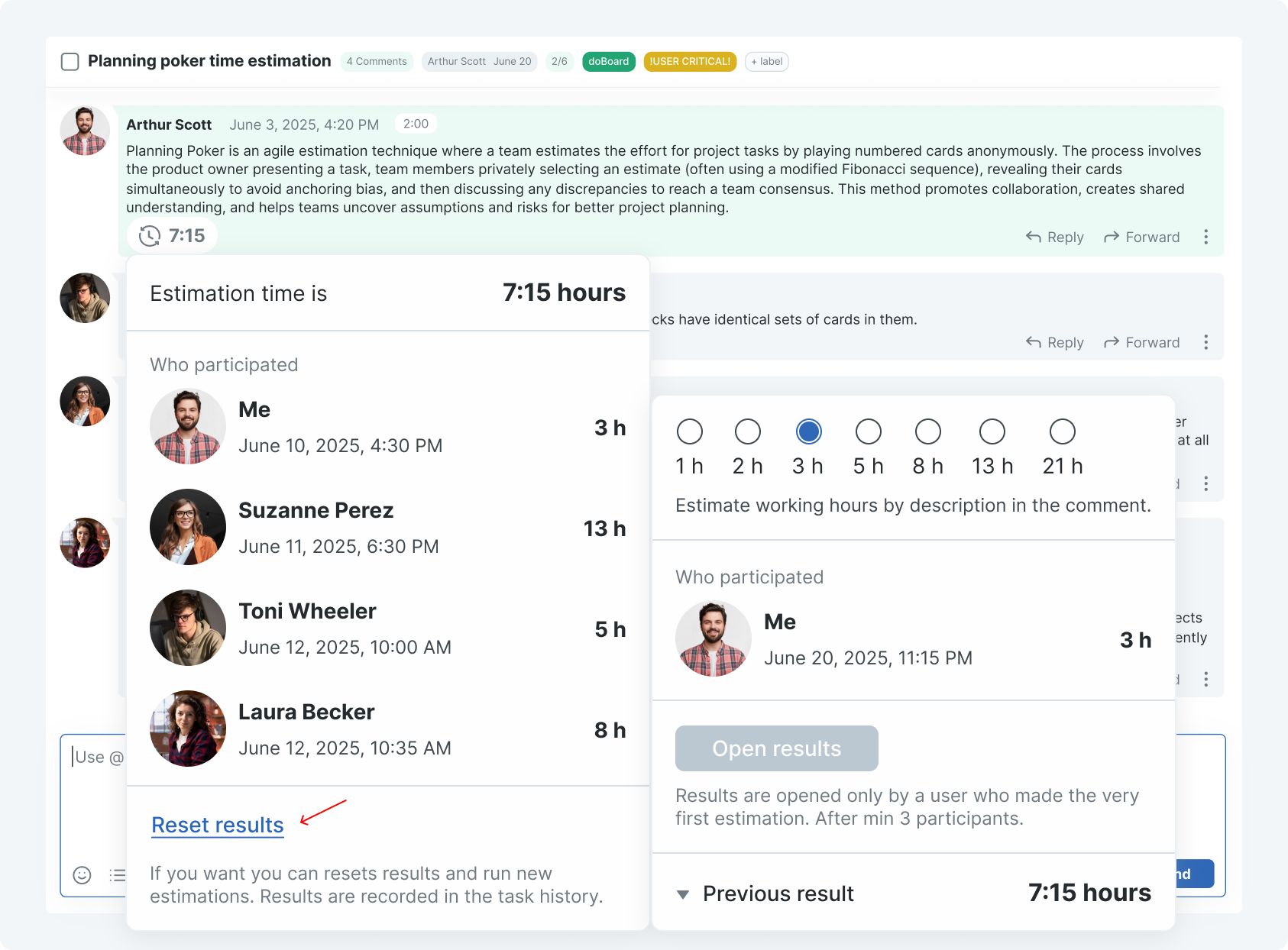
Task: Open three-dot menu on second comment
Action: (1205, 343)
